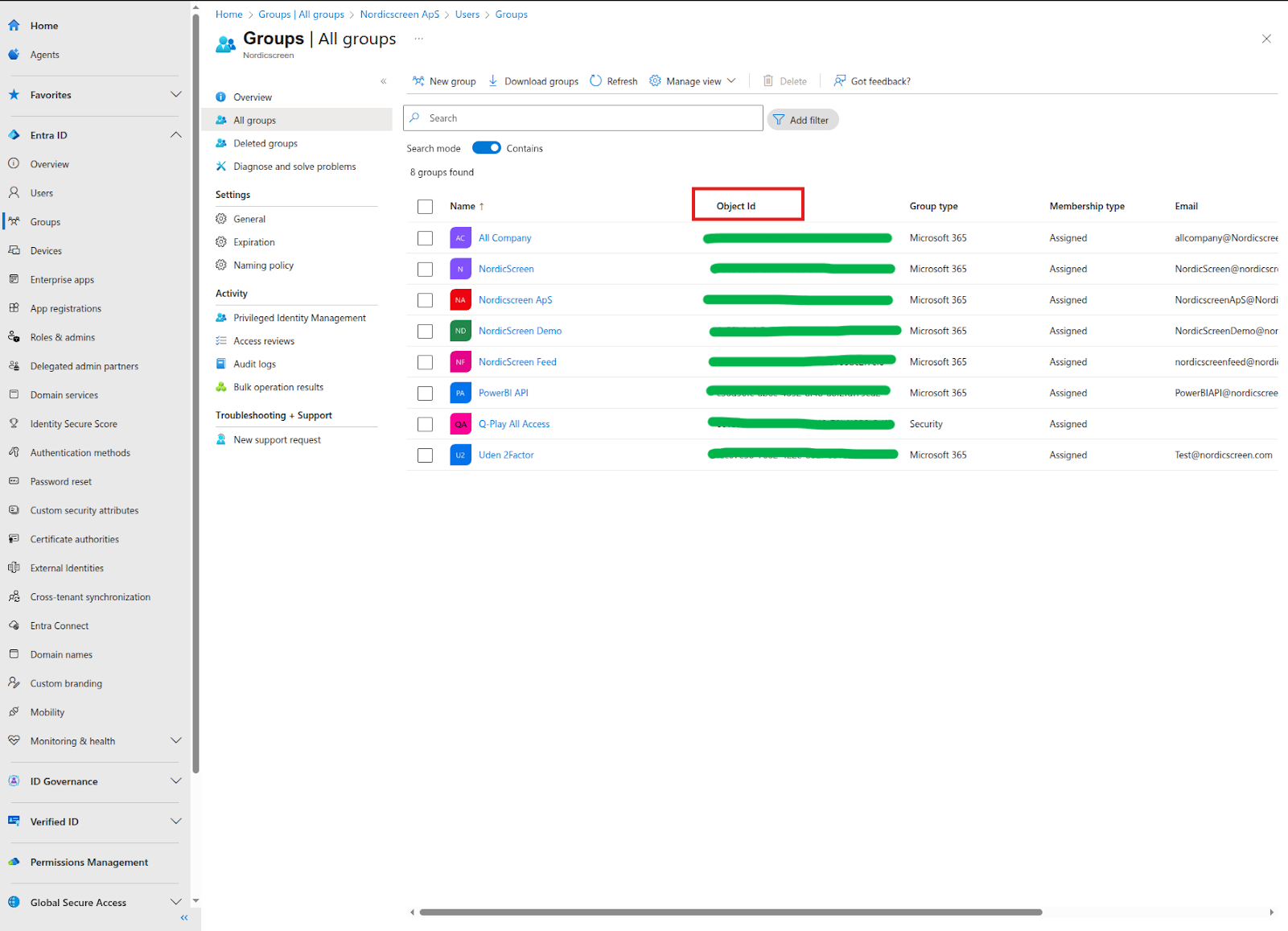Click the New group icon
The height and width of the screenshot is (931, 1288).
point(418,81)
